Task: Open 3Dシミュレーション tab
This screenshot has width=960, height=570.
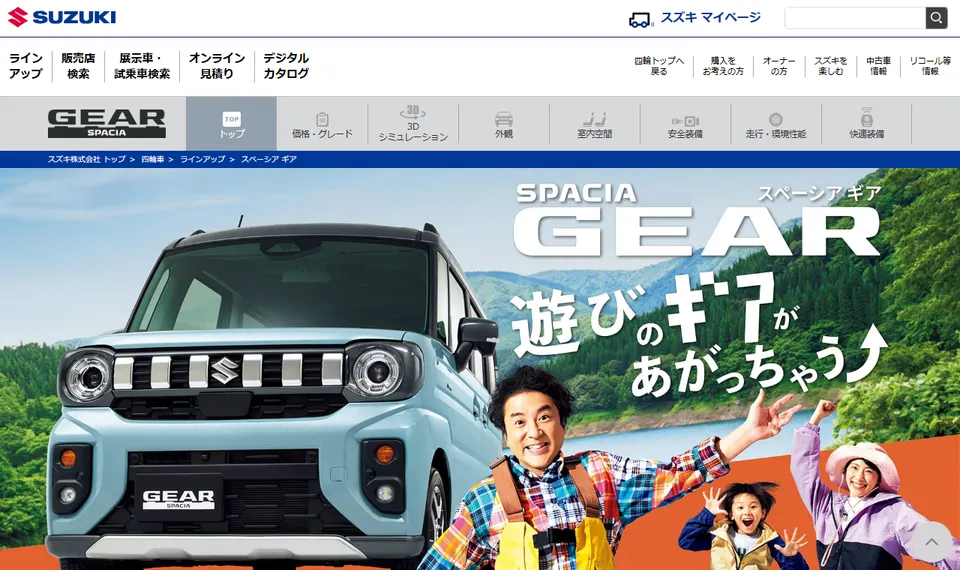Action: (x=413, y=124)
